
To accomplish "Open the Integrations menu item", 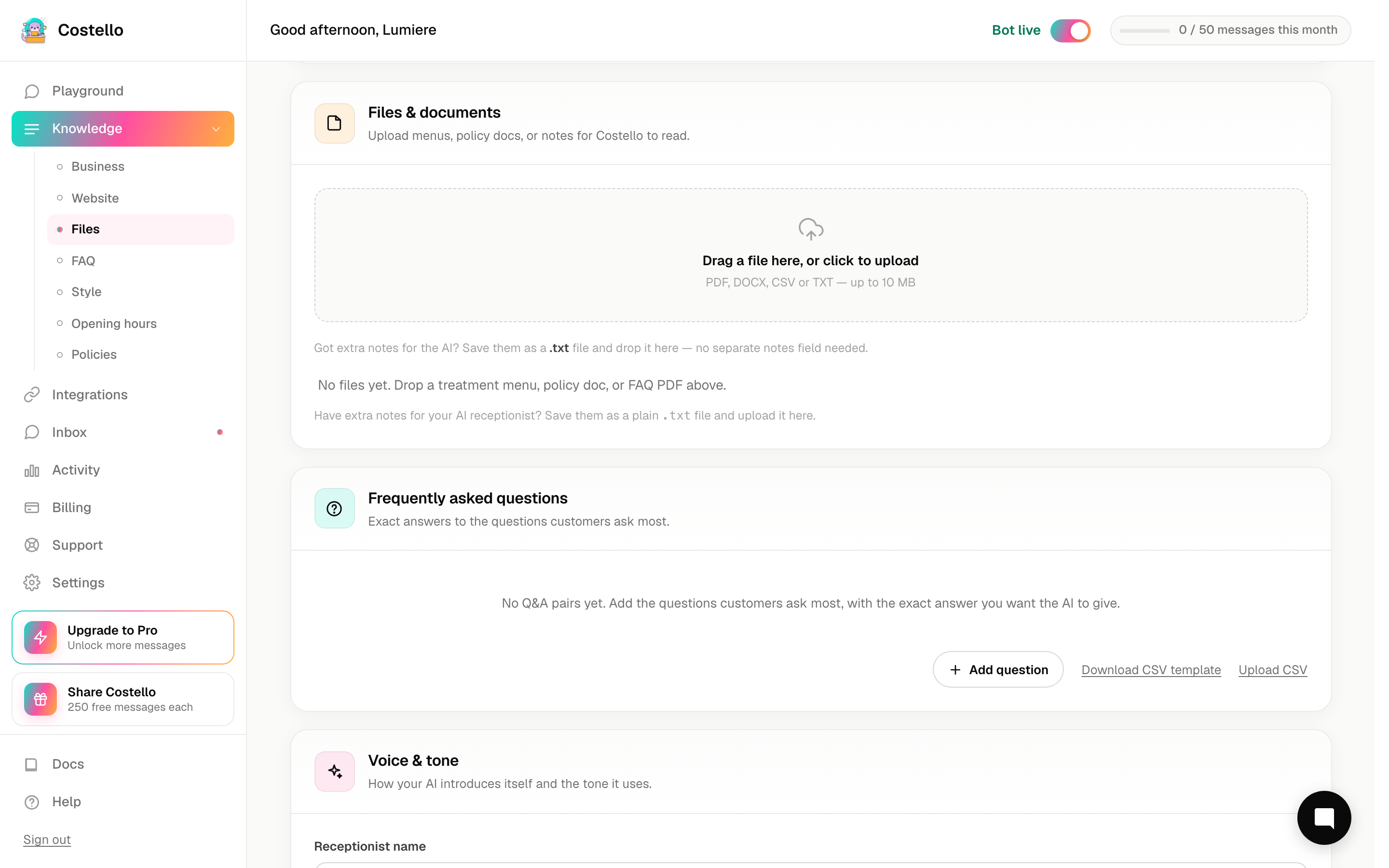I will tap(123, 395).
